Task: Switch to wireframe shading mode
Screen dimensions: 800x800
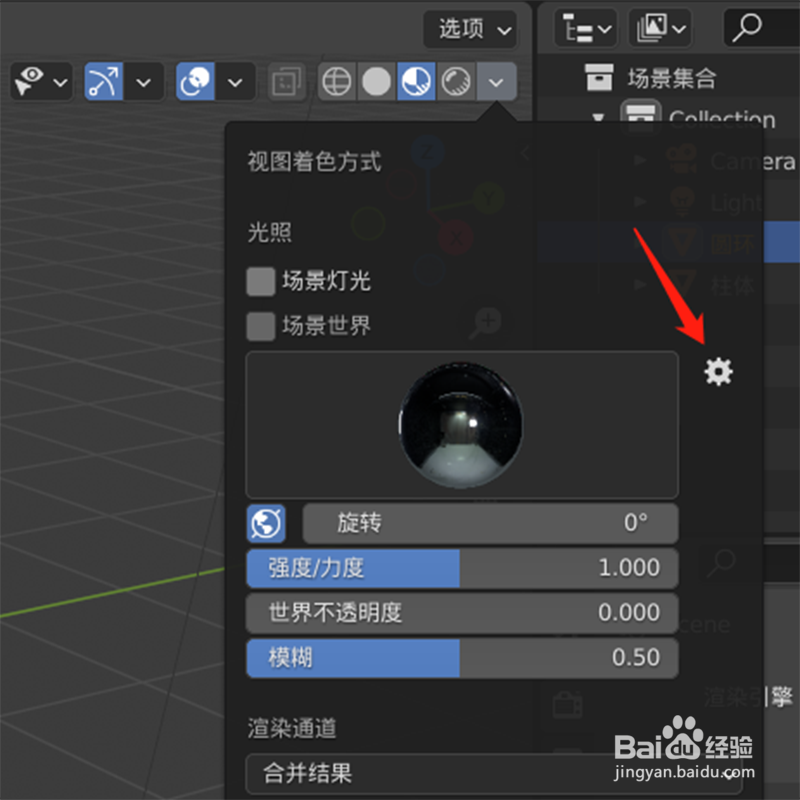Action: tap(337, 81)
